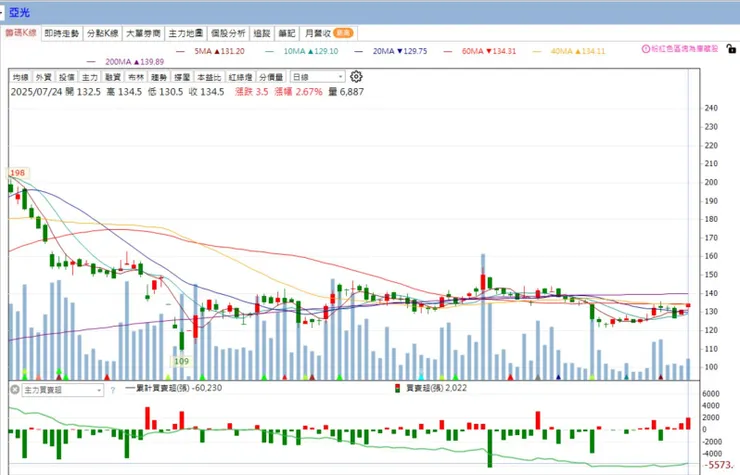Click the unlock padlock icon
Viewport: 740px width, 475px height.
tap(731, 49)
